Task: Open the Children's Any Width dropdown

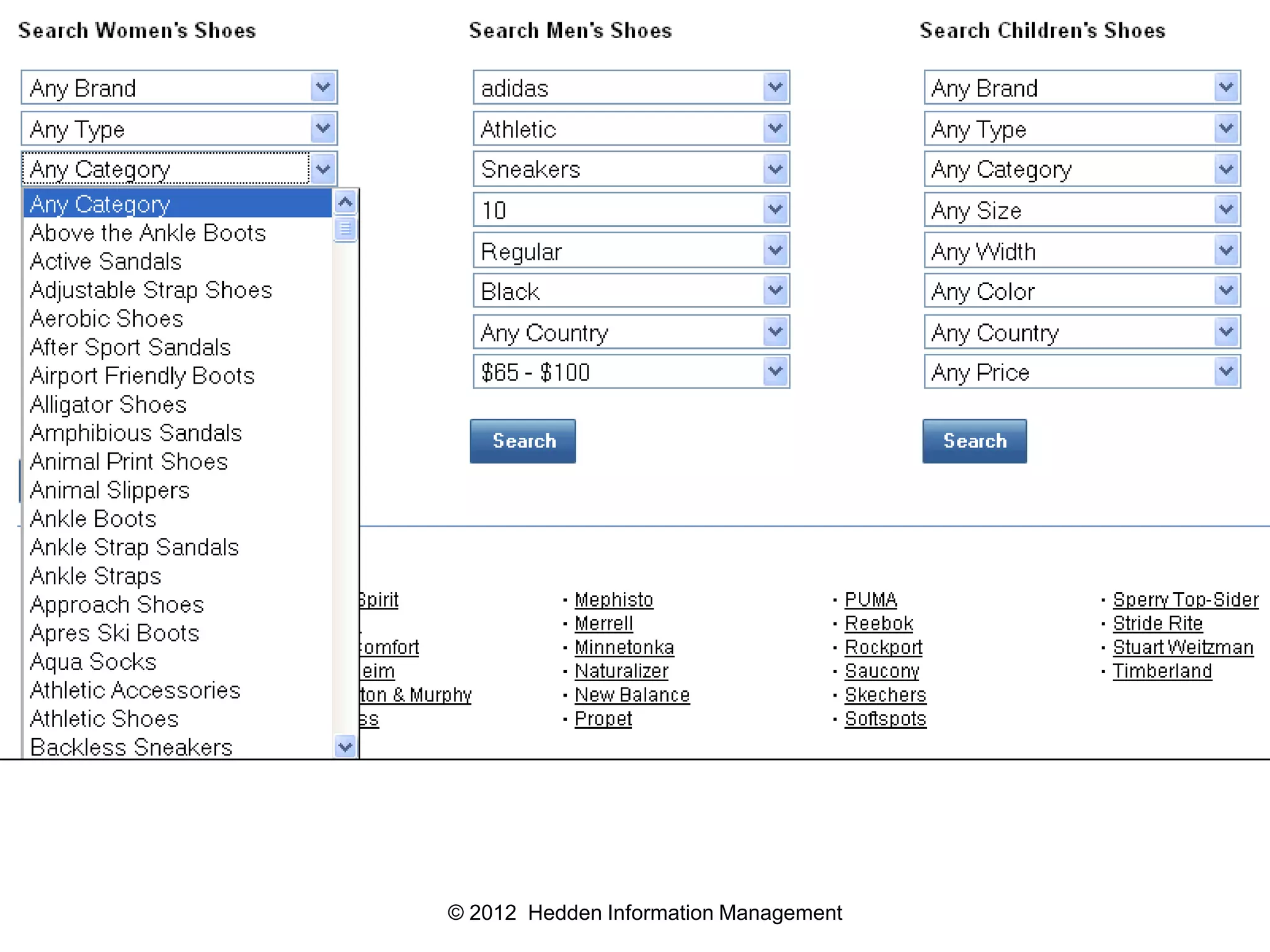Action: (x=1082, y=251)
